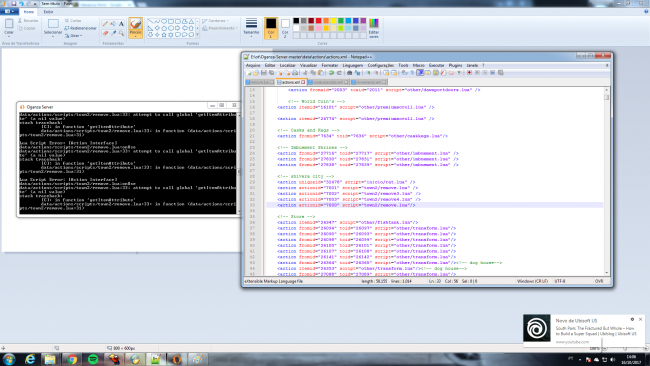Select the Fill bucket tool in Paint

click(113, 24)
